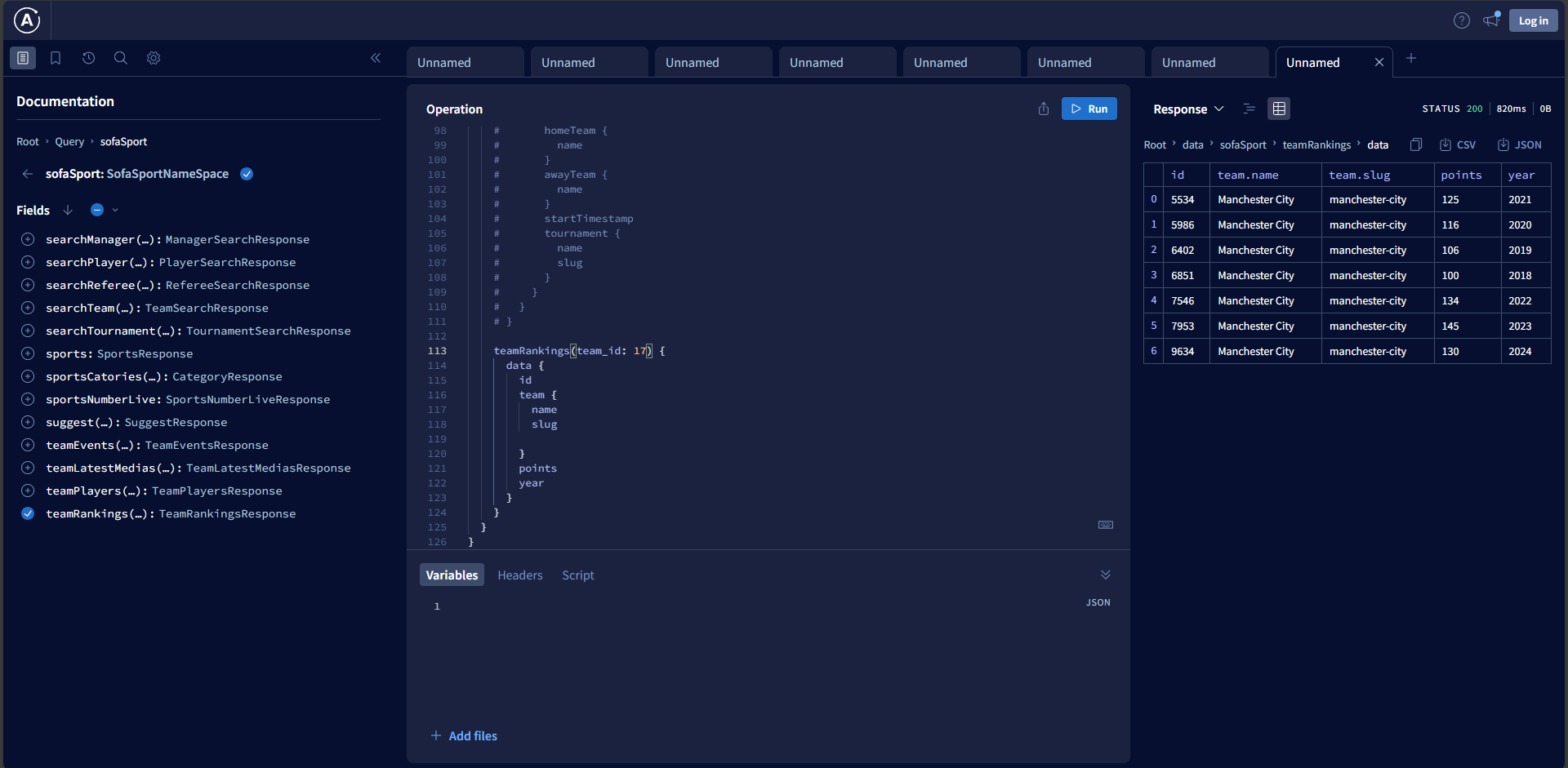
Task: Open the operation history icon
Action: [x=88, y=58]
